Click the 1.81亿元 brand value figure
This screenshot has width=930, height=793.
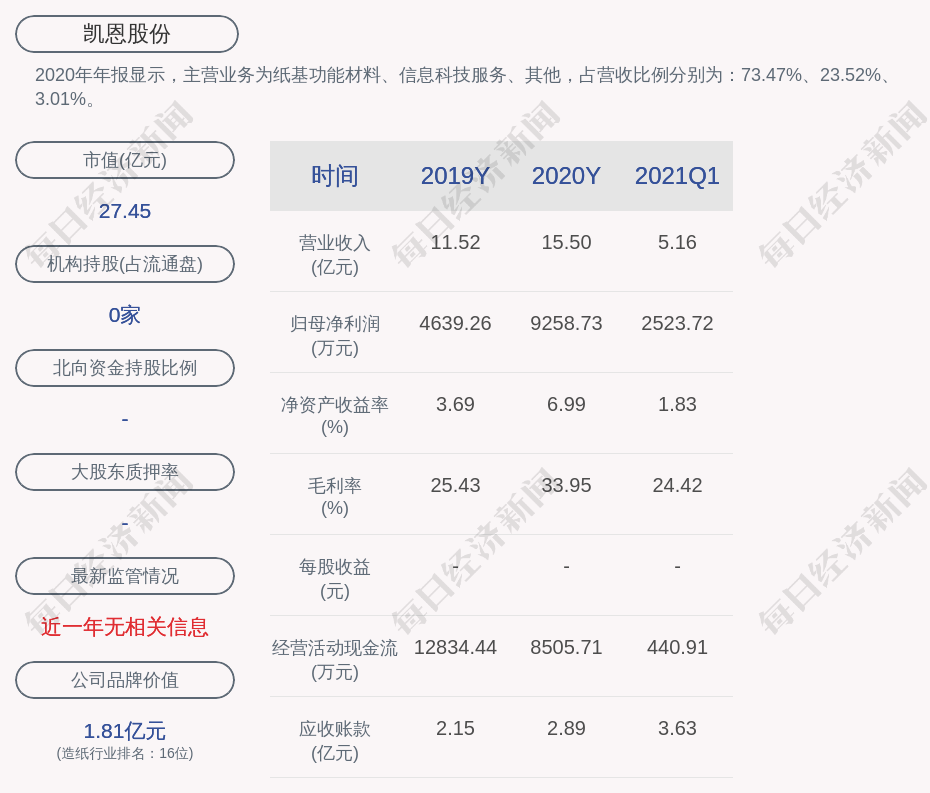(x=125, y=731)
